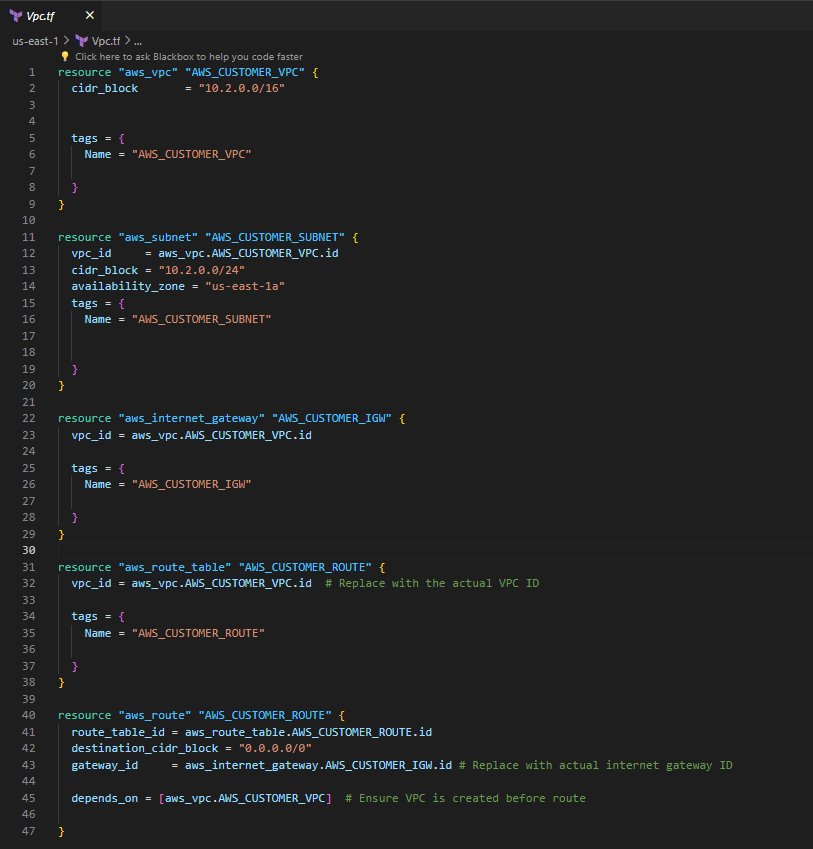Click the "aws_vpc" resource type string
This screenshot has width=813, height=849.
point(148,72)
